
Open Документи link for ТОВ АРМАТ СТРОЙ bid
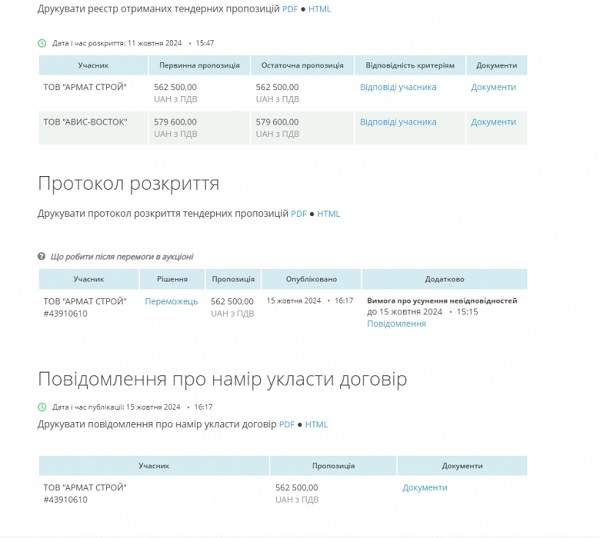pos(493,87)
